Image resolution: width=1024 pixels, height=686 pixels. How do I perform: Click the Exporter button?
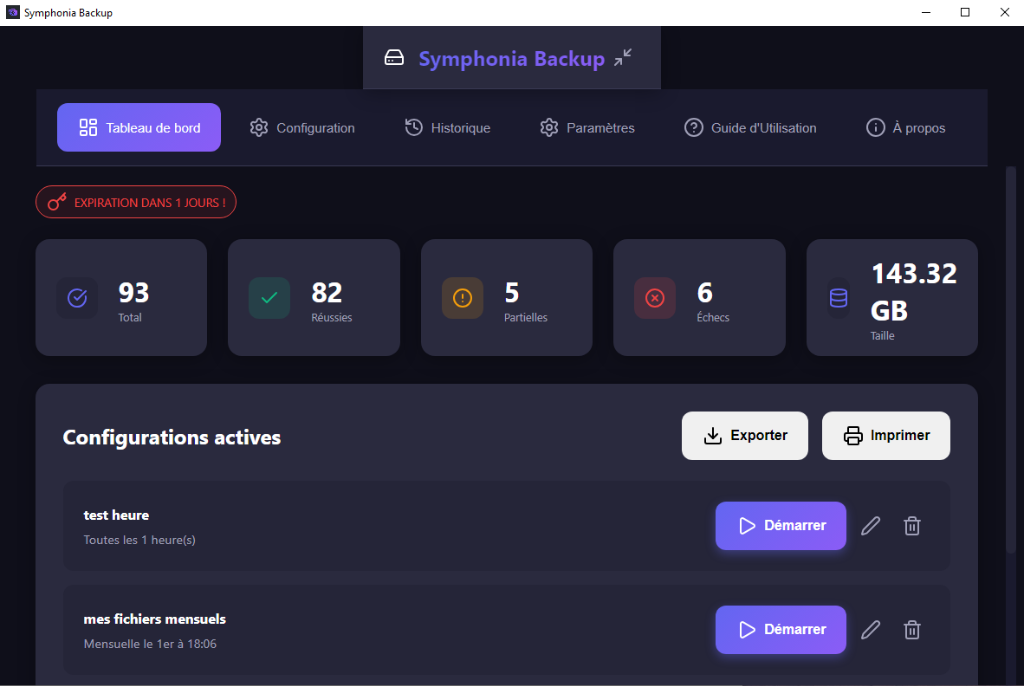(x=744, y=435)
